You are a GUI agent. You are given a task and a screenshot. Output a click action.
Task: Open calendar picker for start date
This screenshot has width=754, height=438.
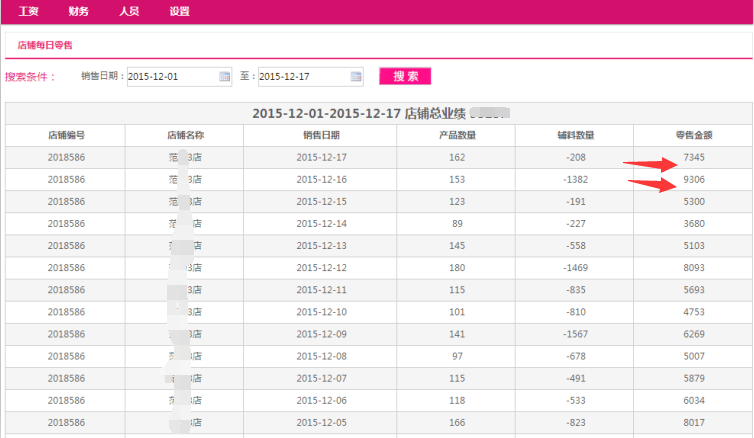click(225, 77)
